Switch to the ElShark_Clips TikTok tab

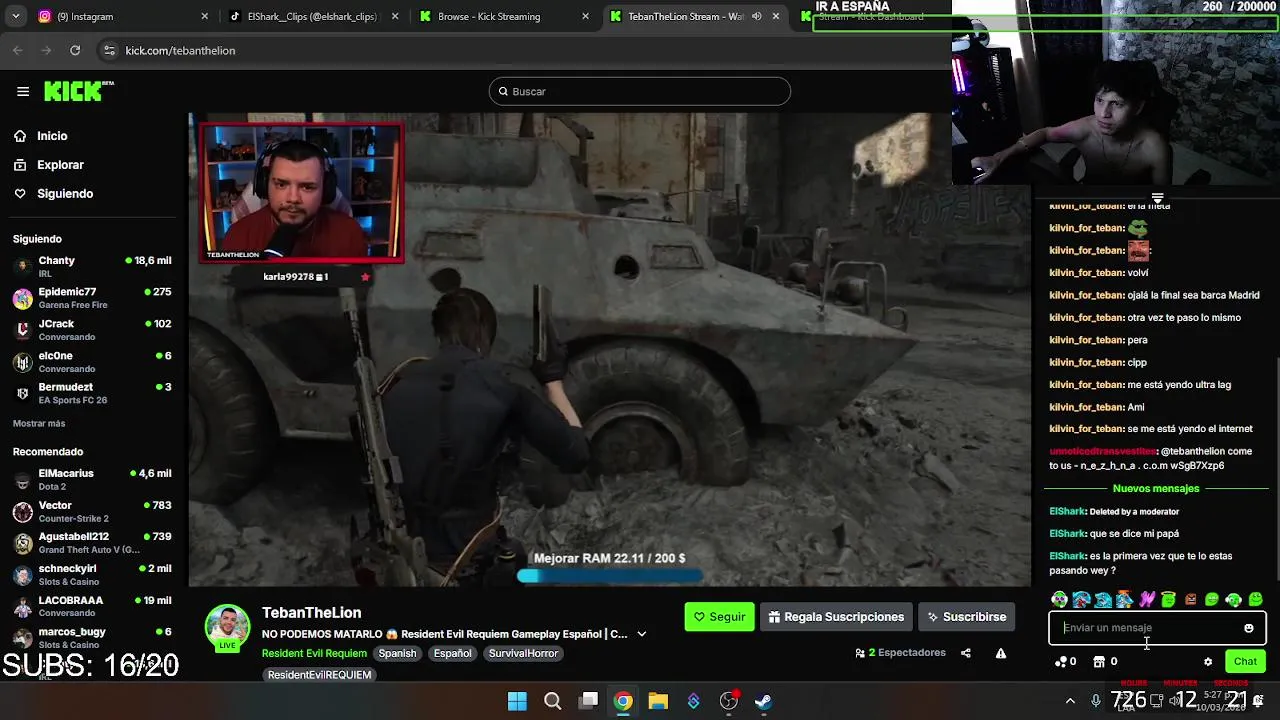click(x=313, y=16)
